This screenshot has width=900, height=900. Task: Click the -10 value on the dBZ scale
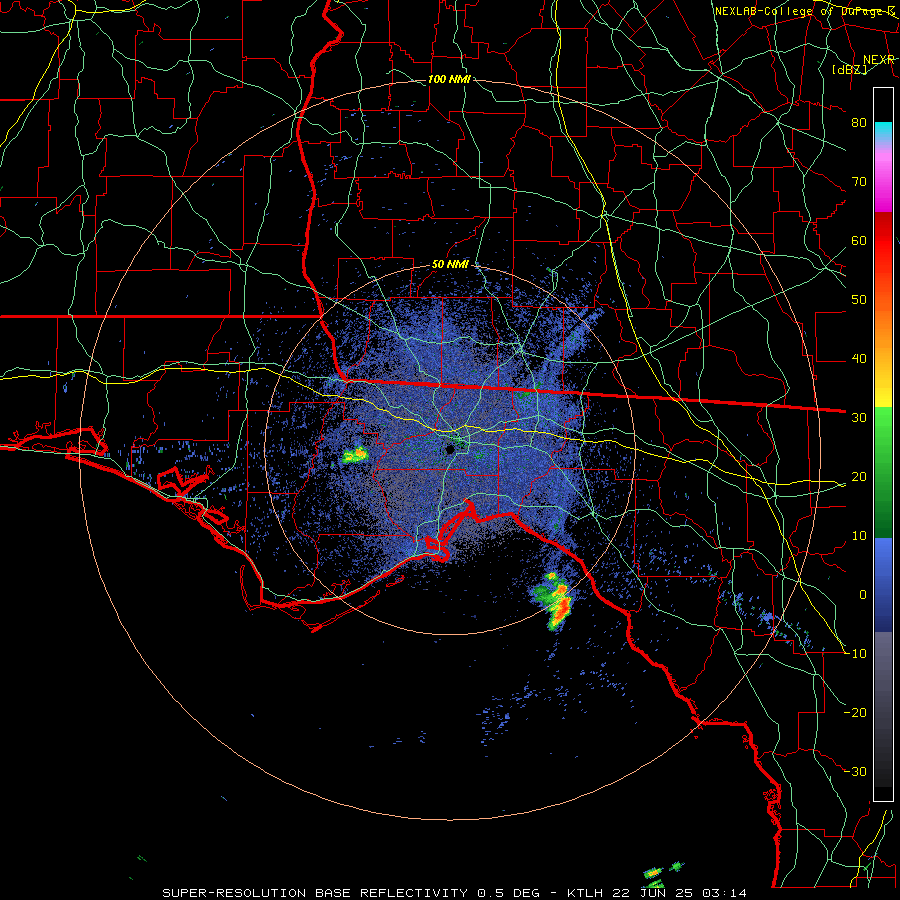tap(856, 654)
